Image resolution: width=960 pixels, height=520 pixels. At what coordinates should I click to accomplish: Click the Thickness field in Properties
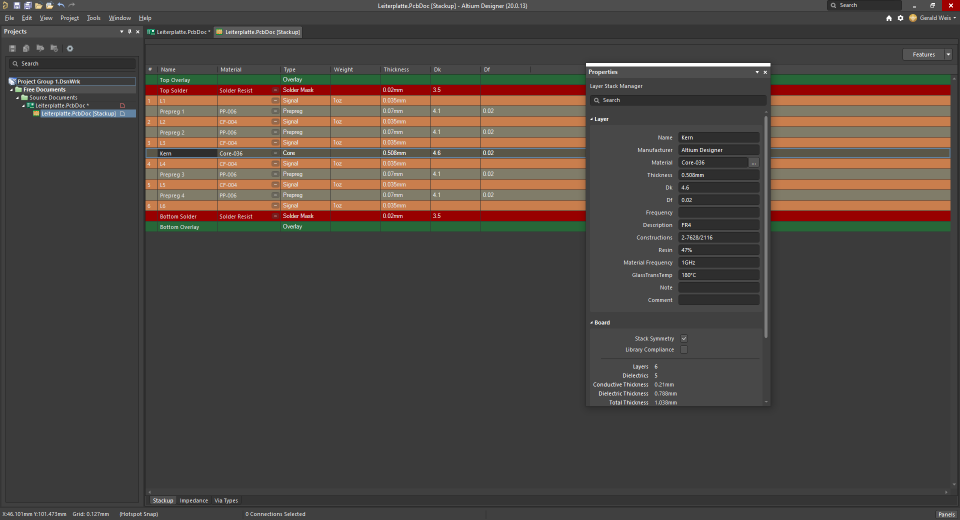pos(718,175)
